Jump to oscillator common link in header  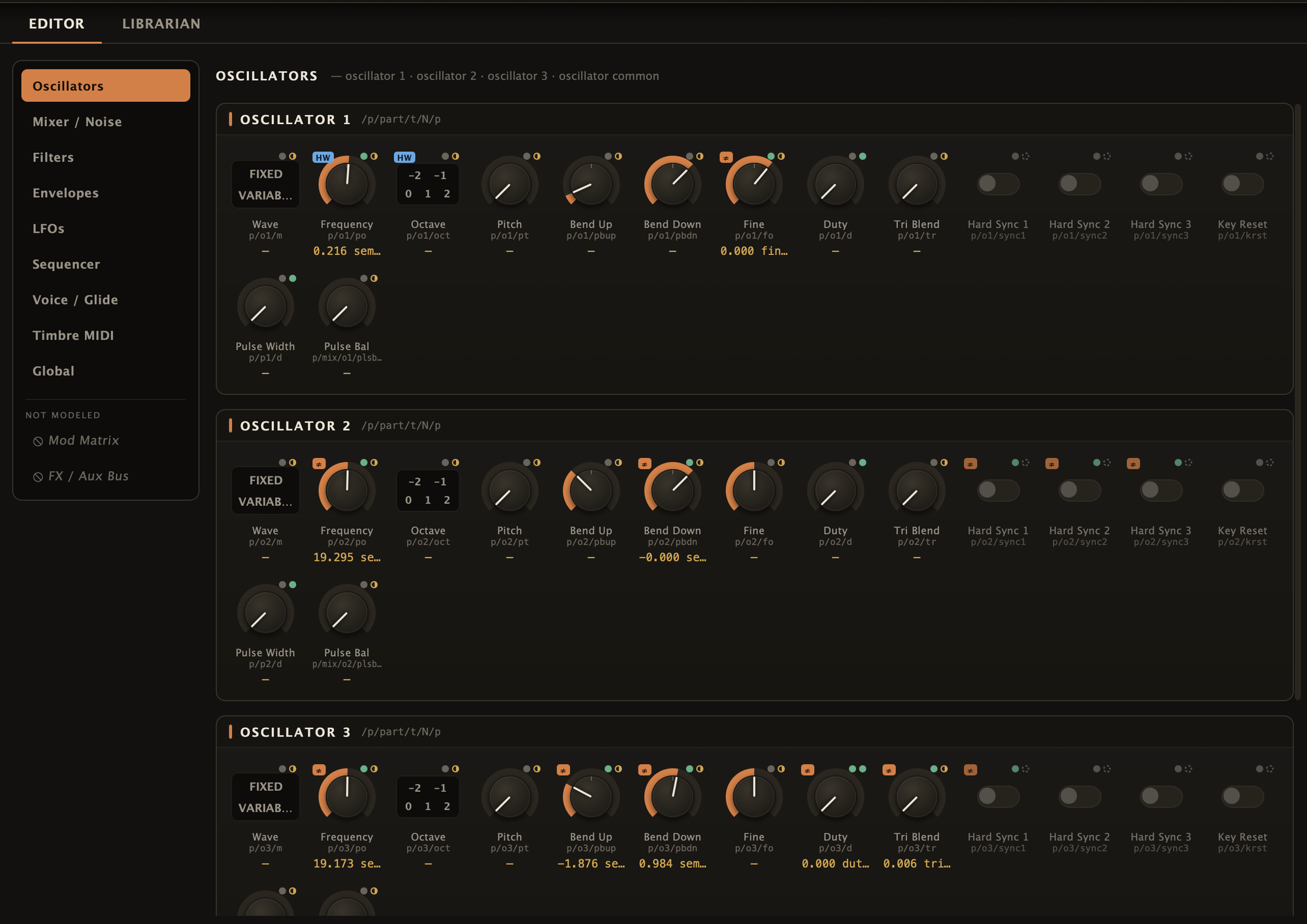pos(608,76)
